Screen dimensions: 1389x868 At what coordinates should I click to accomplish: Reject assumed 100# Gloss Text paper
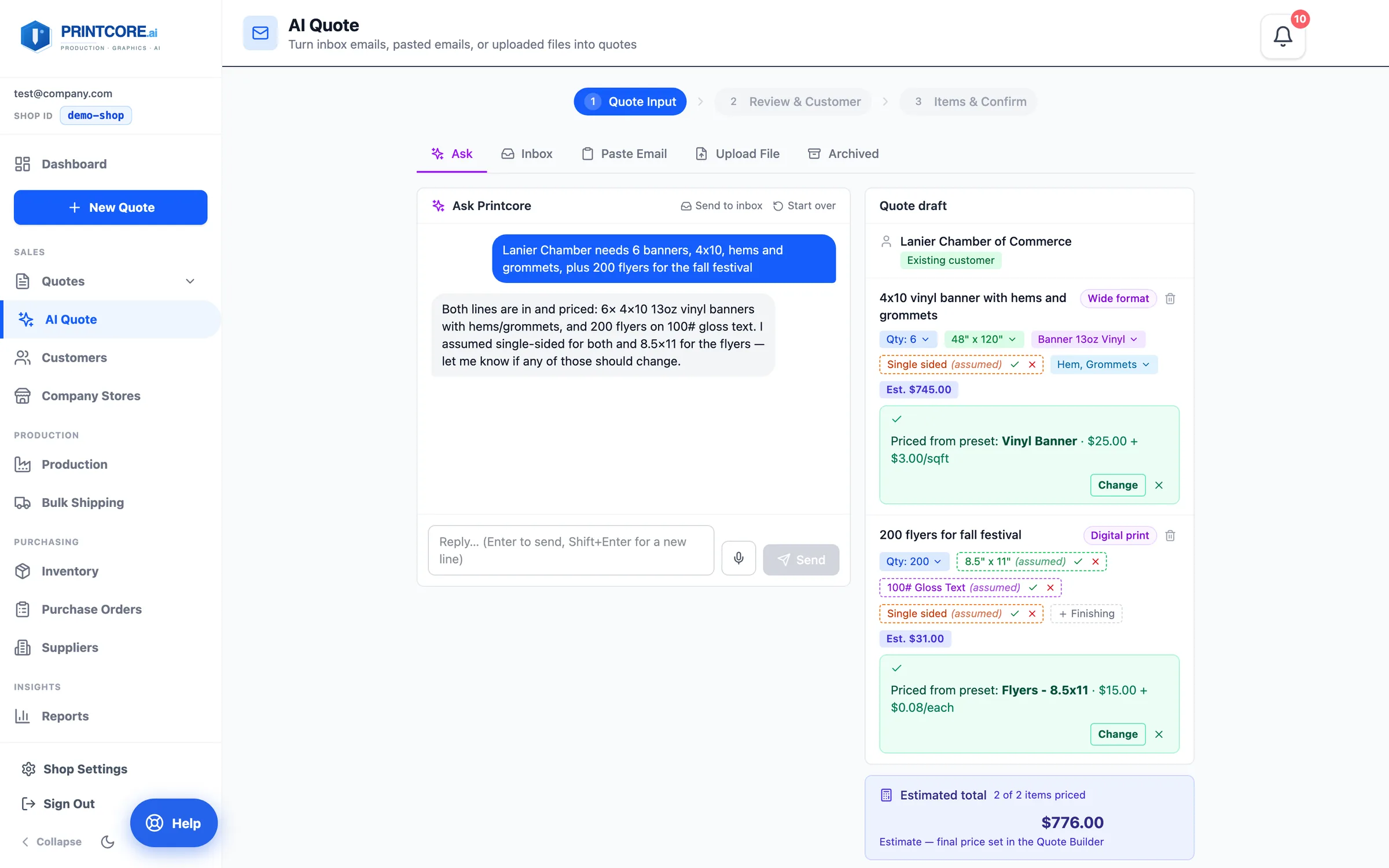point(1050,588)
